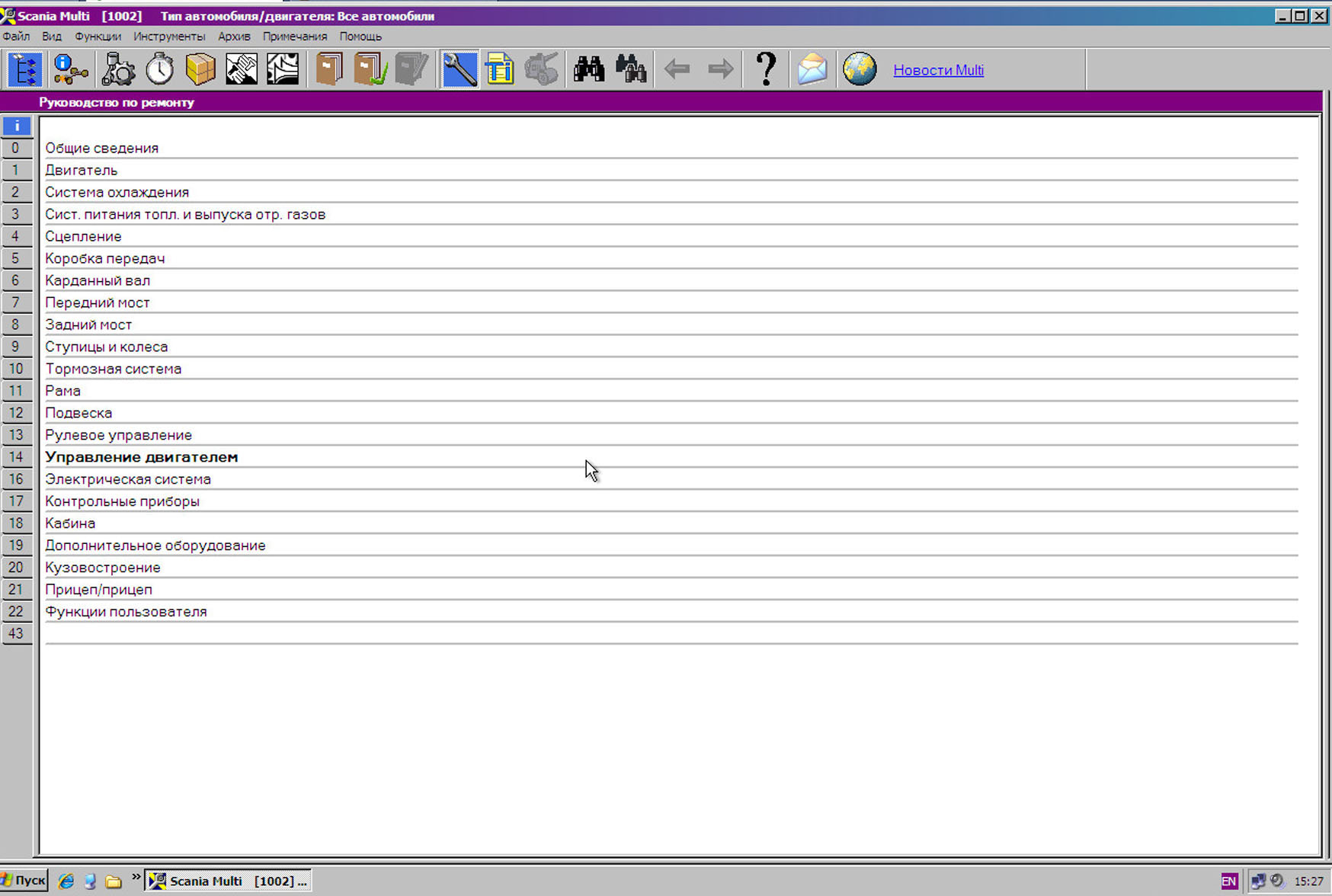Select the Тормозная система chapter
This screenshot has width=1332, height=896.
113,369
